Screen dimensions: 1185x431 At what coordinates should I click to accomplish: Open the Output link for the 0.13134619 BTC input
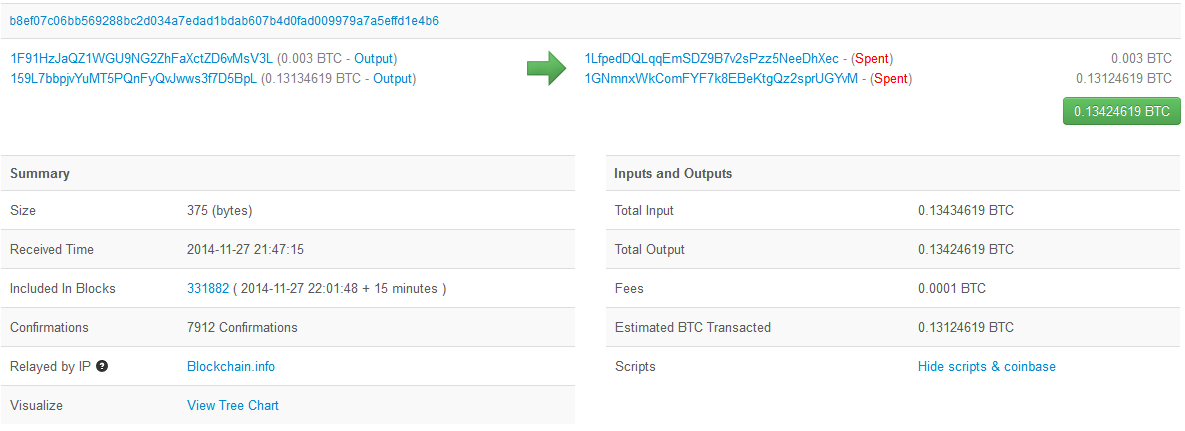pyautogui.click(x=392, y=78)
